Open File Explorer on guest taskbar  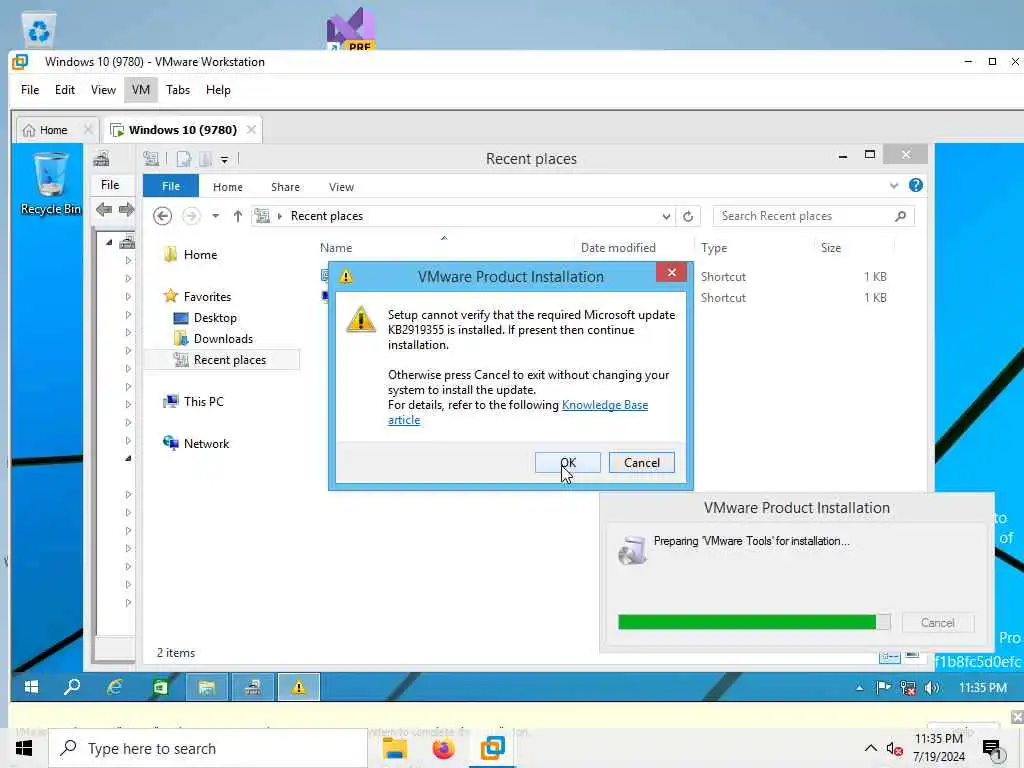pyautogui.click(x=206, y=687)
